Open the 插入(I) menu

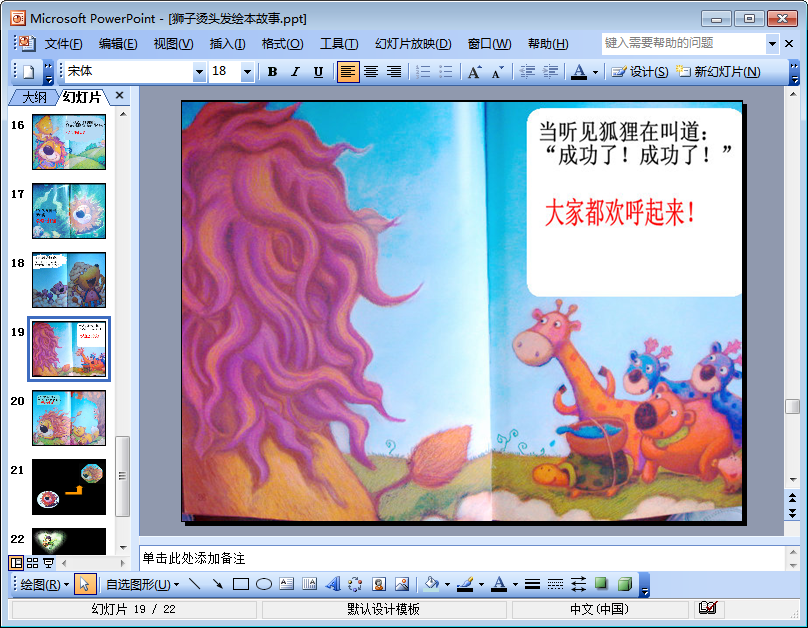[x=227, y=44]
